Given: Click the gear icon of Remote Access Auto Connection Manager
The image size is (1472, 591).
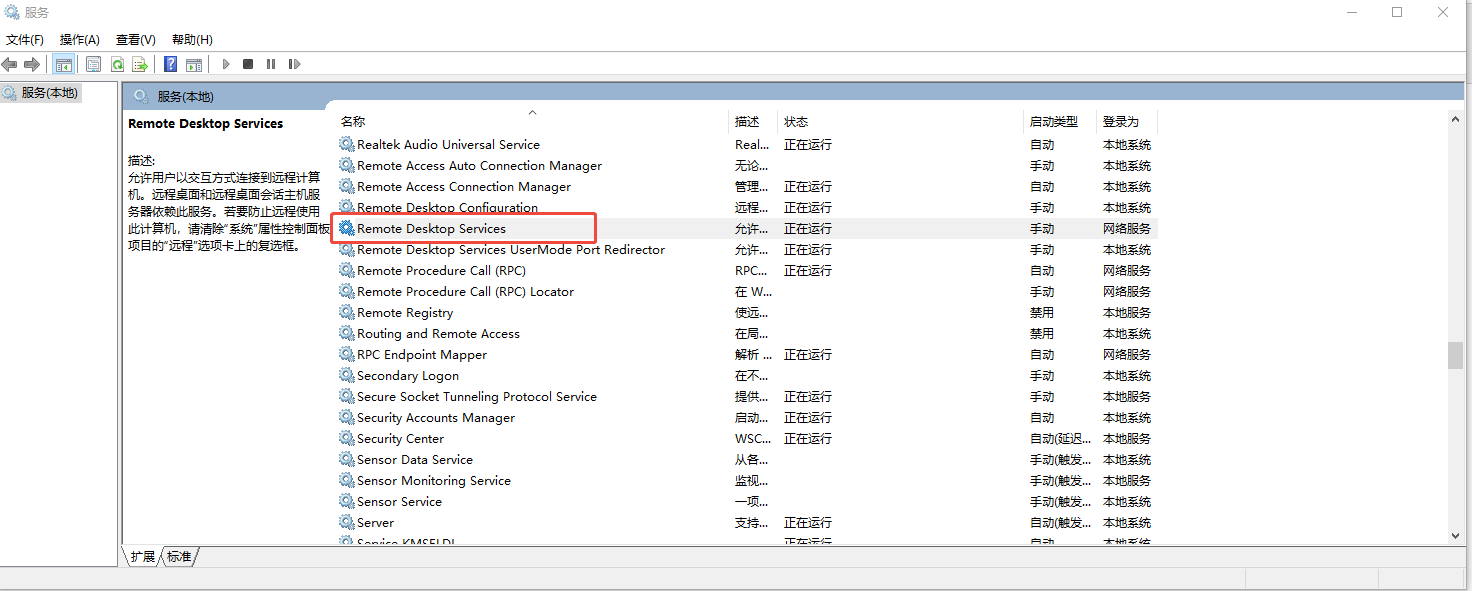Looking at the screenshot, I should (x=347, y=165).
